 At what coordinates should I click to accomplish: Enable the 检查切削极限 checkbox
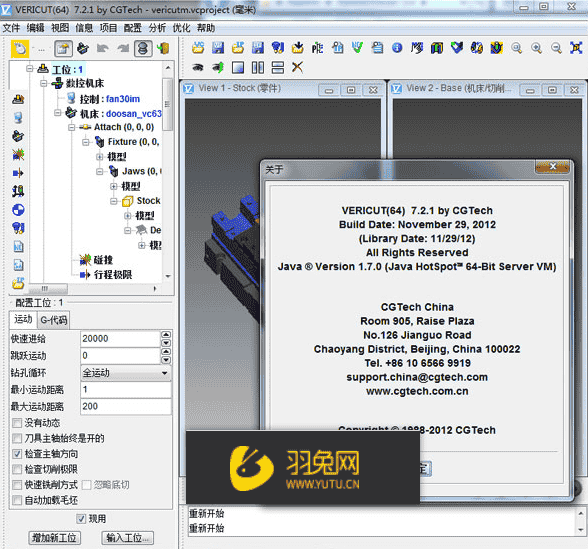[x=17, y=469]
